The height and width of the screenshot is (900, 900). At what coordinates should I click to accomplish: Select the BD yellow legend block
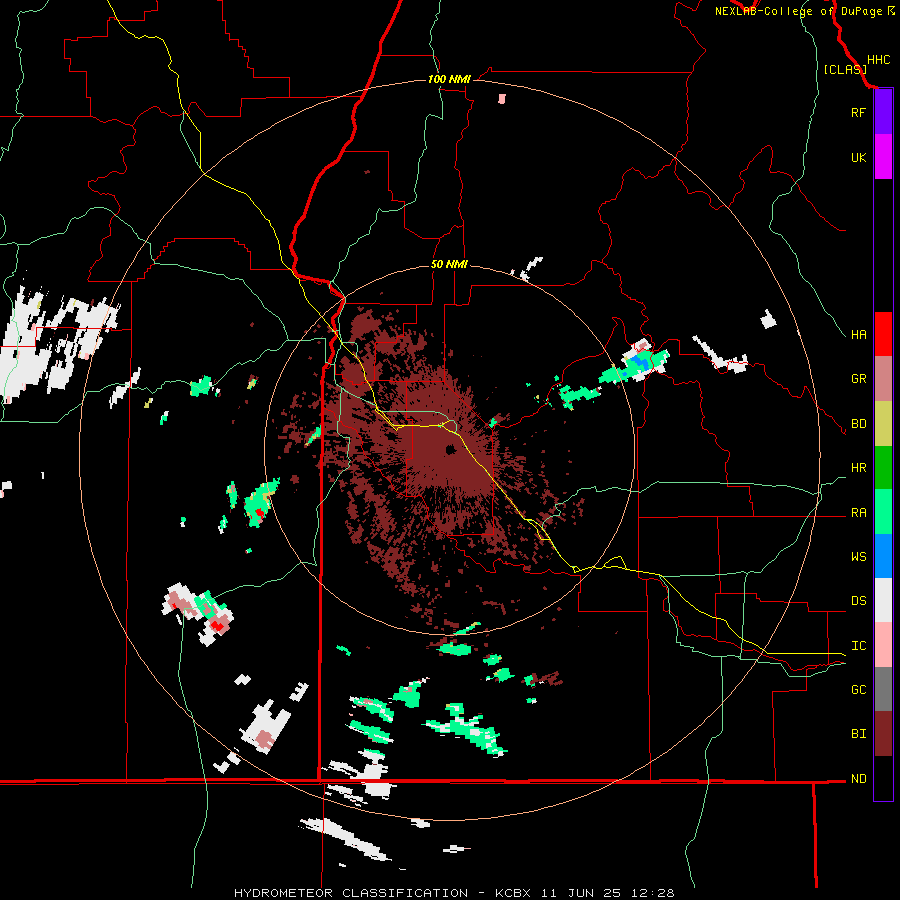pos(883,423)
